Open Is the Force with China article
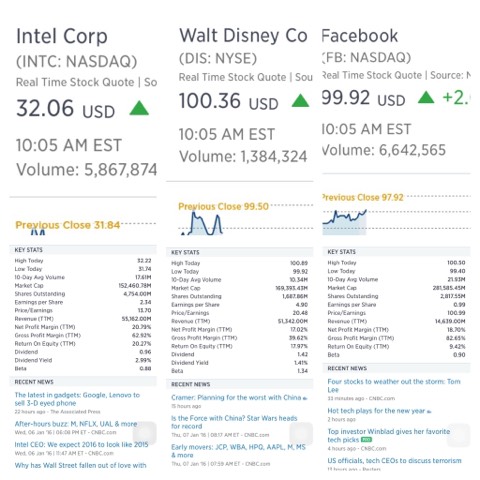Viewport: 480px width, 480px height. point(234,422)
